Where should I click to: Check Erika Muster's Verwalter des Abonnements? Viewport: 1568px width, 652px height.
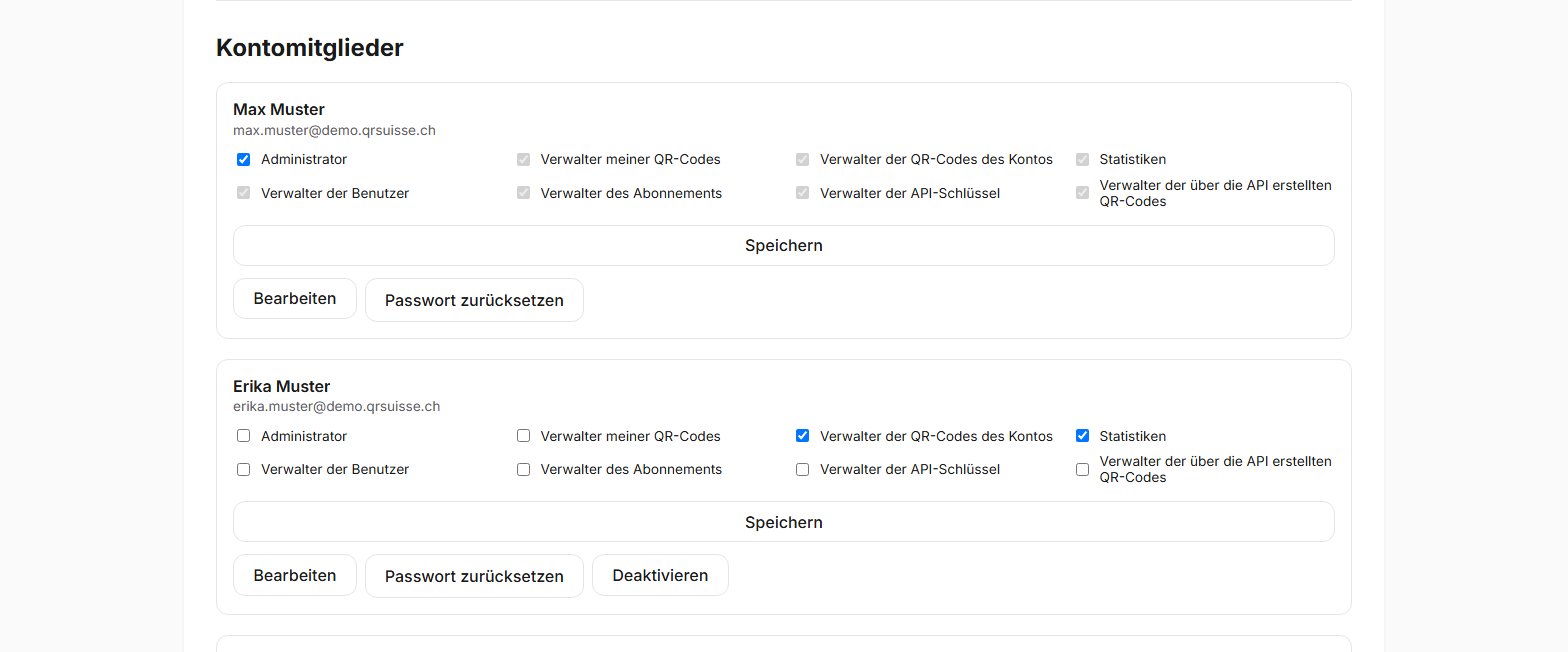coord(523,469)
